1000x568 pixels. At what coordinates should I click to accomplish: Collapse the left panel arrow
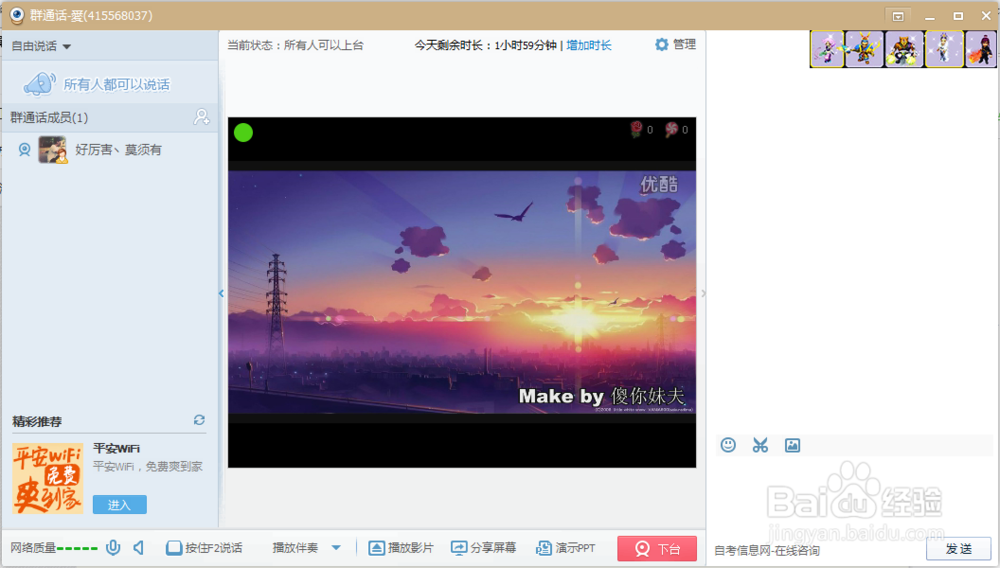pos(221,293)
